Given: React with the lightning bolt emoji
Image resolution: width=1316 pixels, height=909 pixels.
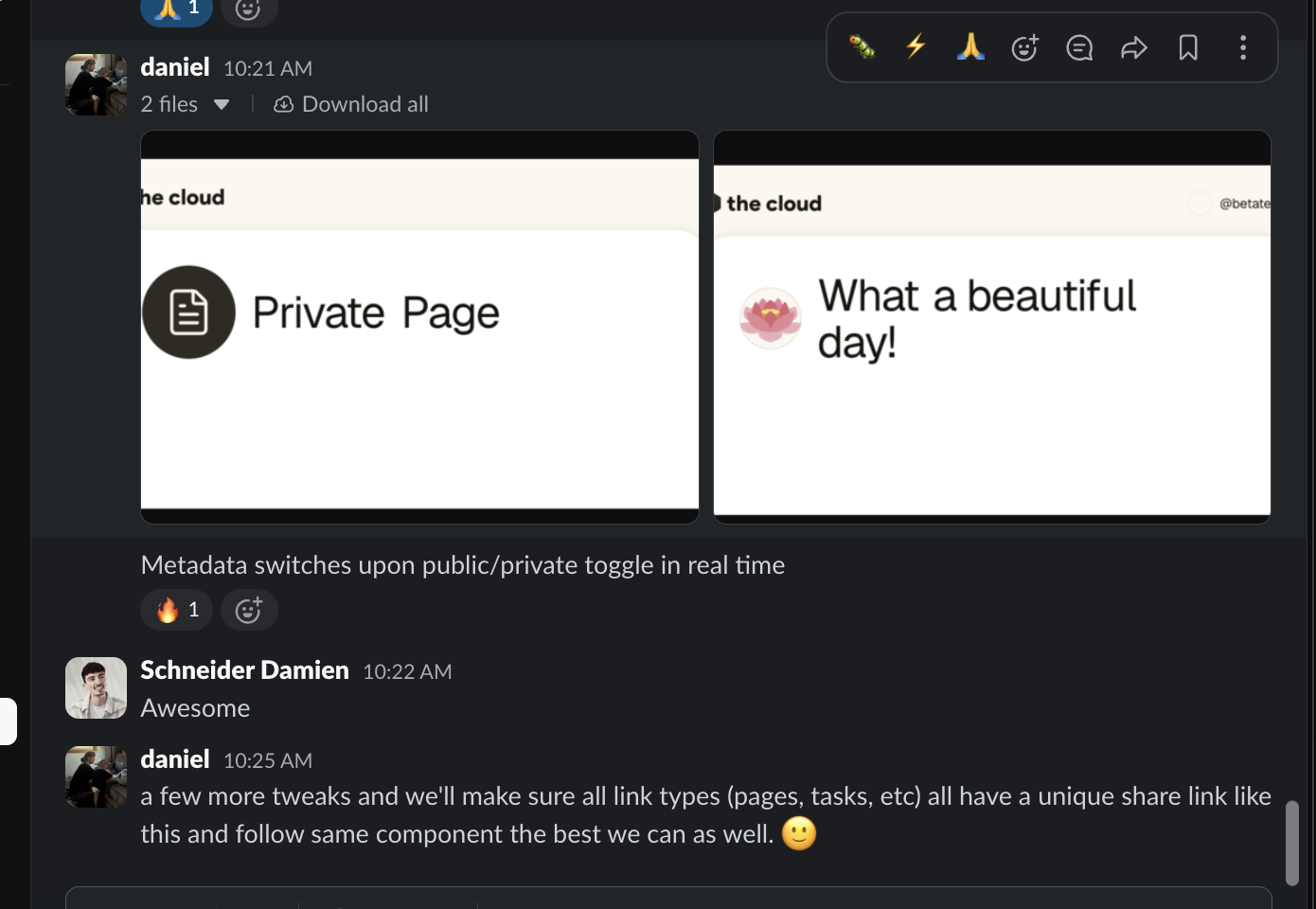Looking at the screenshot, I should click(916, 47).
